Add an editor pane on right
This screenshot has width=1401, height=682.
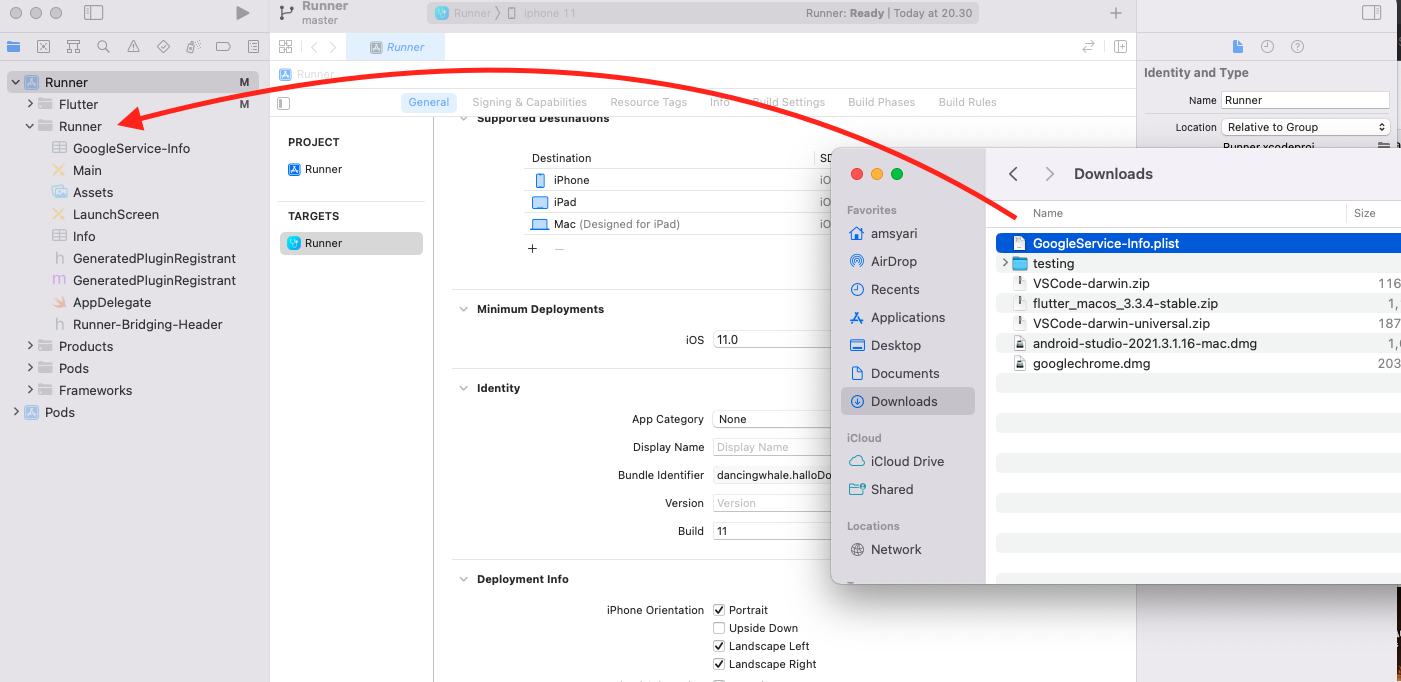point(1120,47)
